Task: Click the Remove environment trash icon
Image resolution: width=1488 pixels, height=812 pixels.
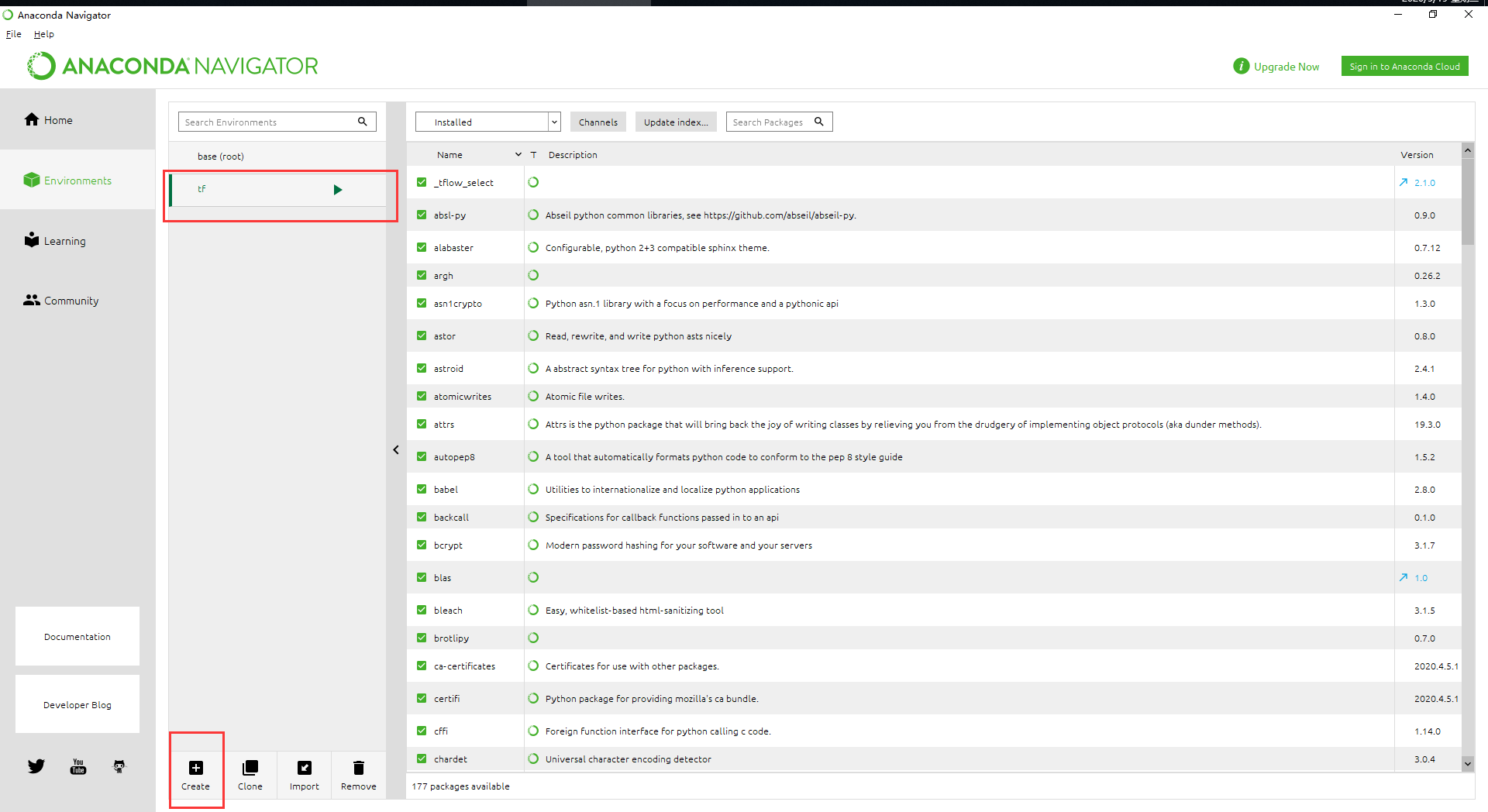Action: click(359, 768)
